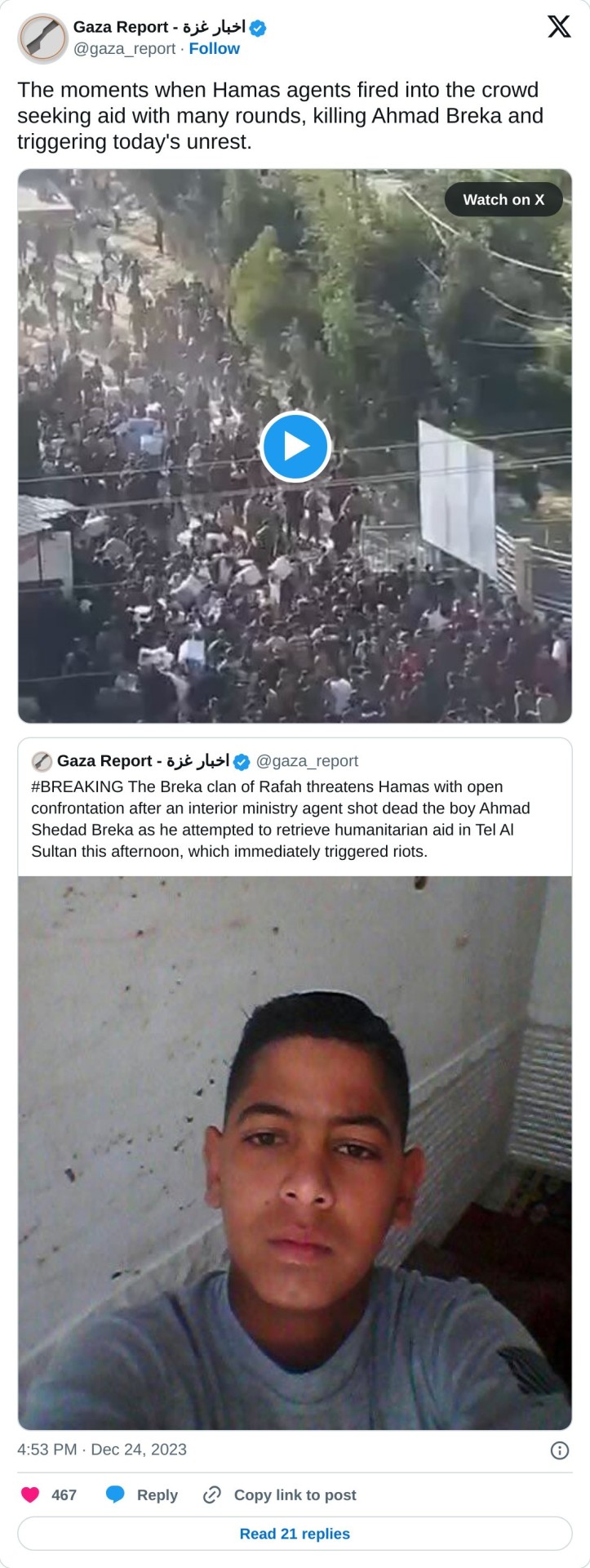Click the Gaza Report account name
Screen dimensions: 590x1568
pos(159,27)
